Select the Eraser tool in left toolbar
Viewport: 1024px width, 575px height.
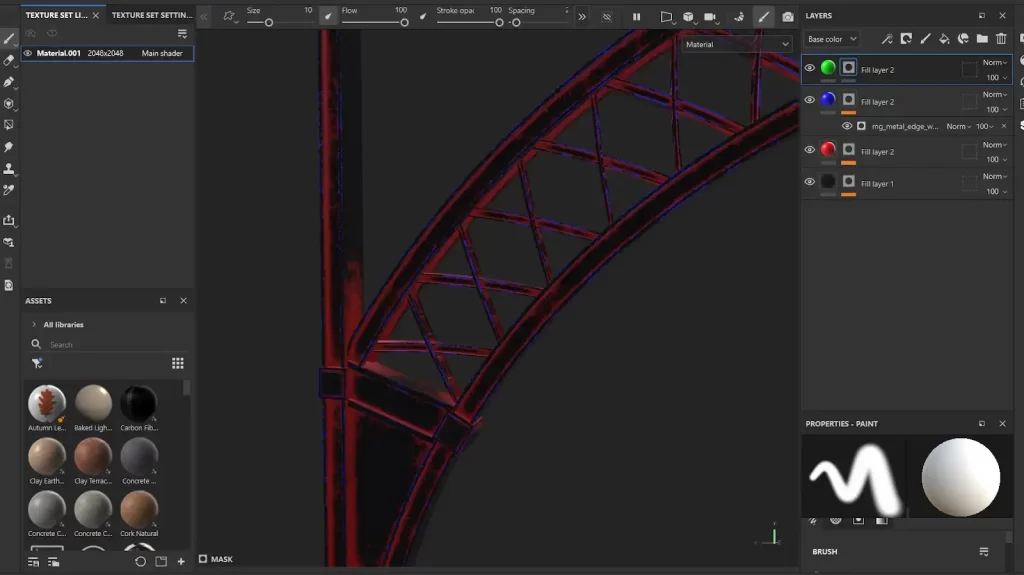coord(9,60)
